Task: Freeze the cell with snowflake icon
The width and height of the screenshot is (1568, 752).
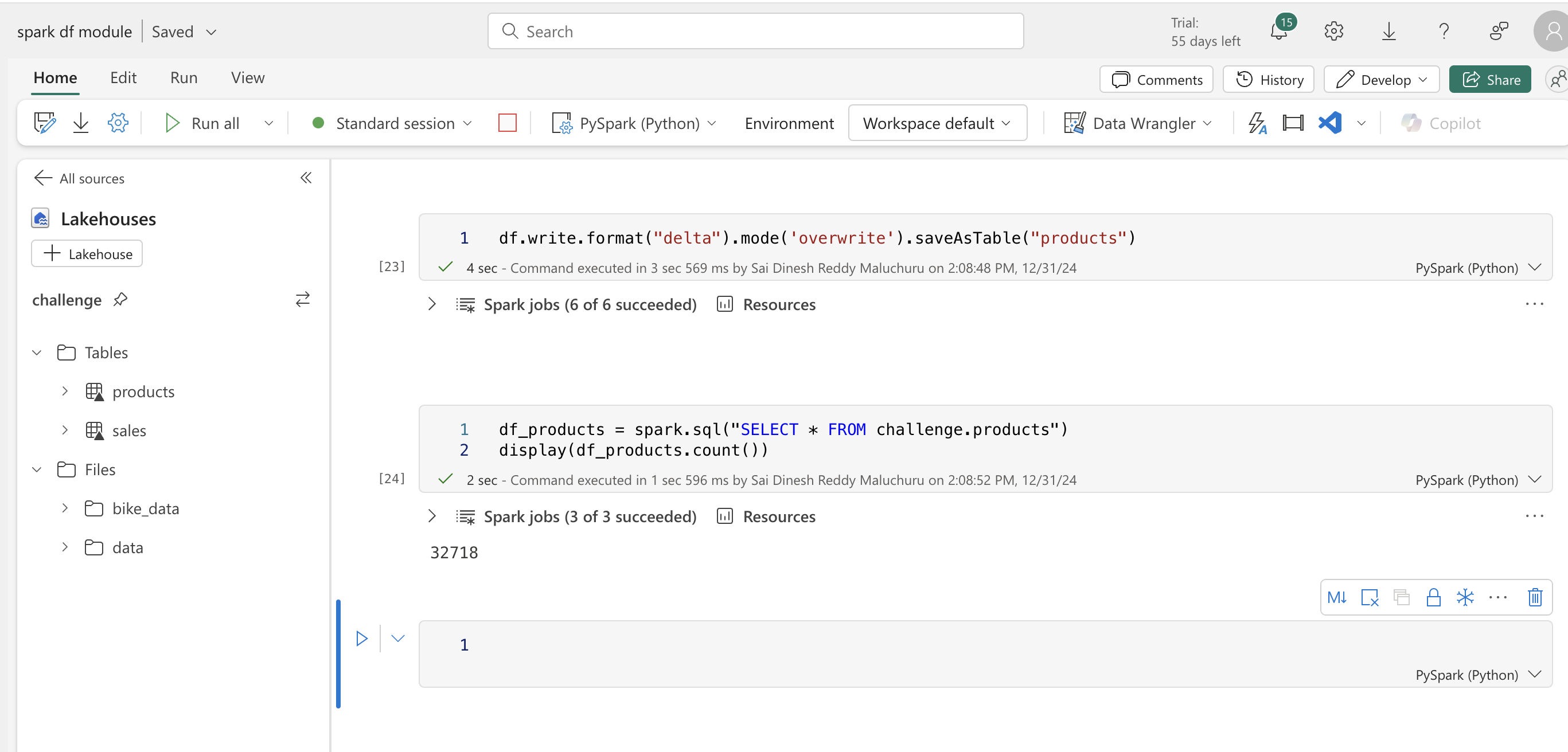Action: 1465,597
